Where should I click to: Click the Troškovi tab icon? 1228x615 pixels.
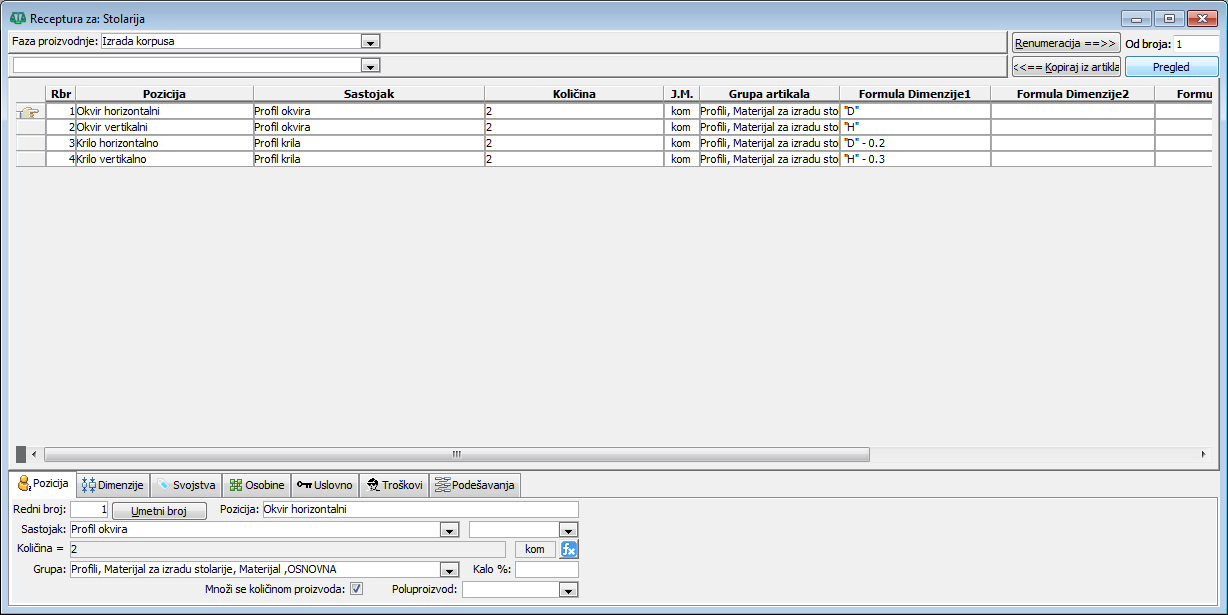[x=373, y=486]
